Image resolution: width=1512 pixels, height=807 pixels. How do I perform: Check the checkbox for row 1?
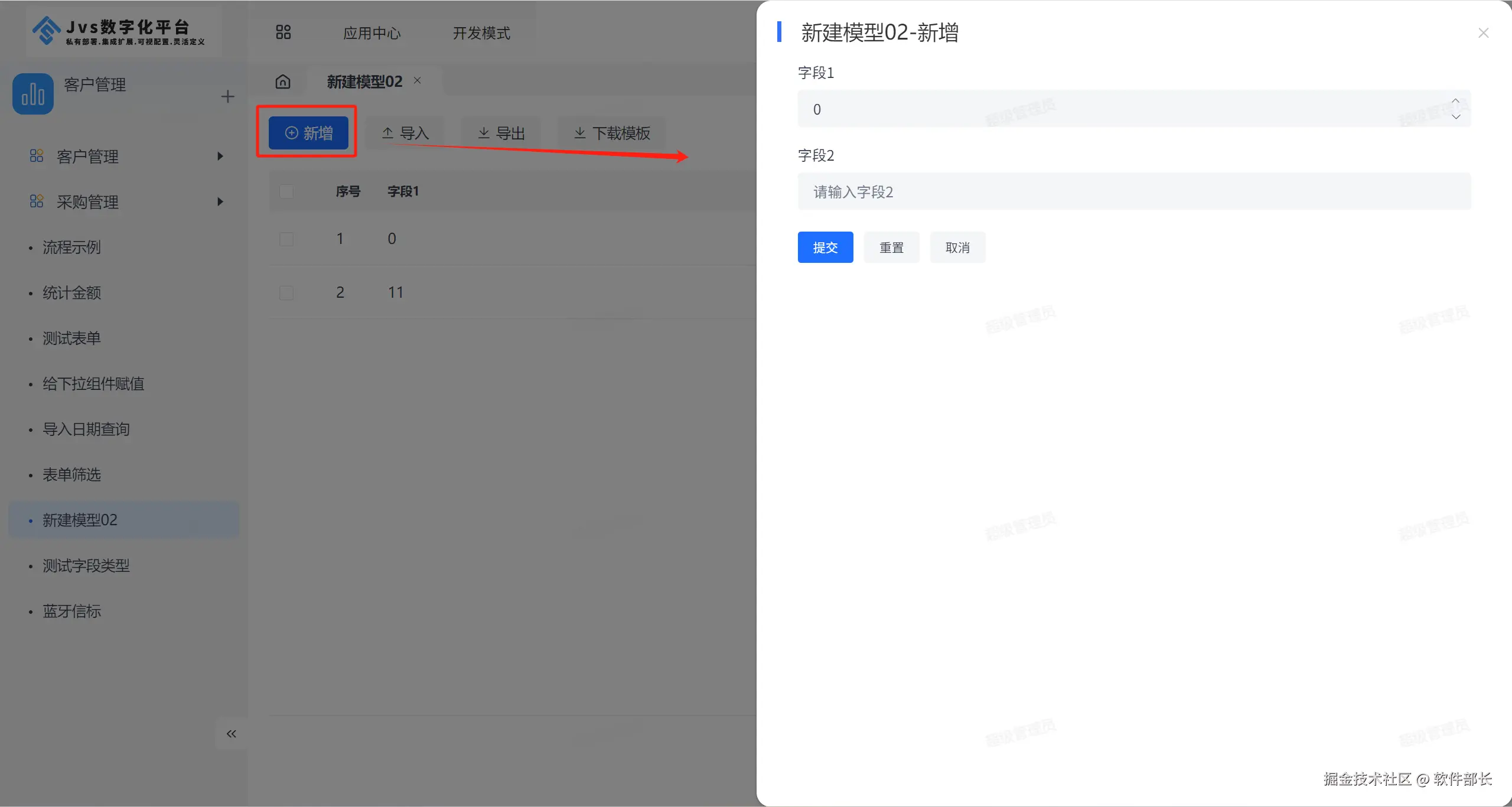click(286, 239)
